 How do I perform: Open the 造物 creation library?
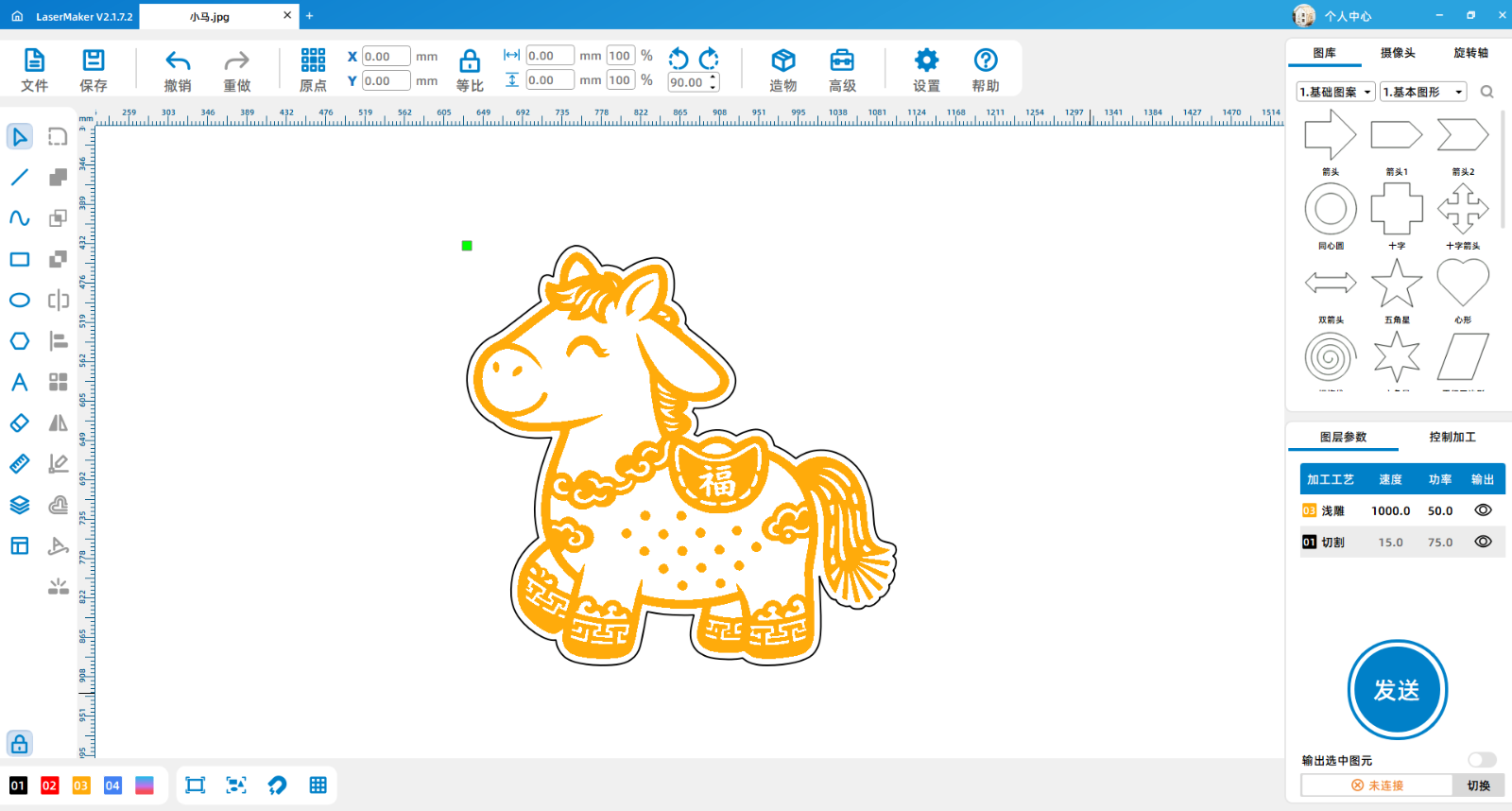782,70
